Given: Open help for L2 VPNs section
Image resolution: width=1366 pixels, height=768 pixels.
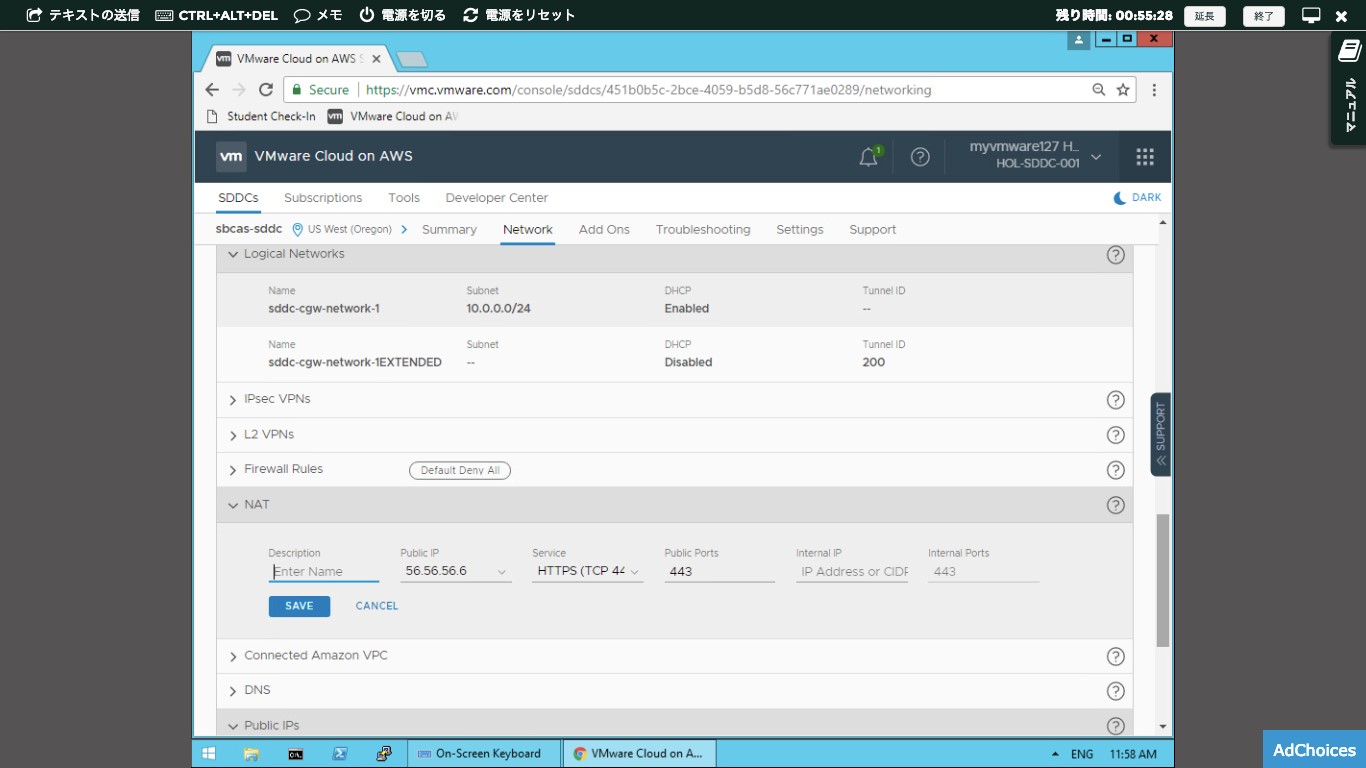Looking at the screenshot, I should [1116, 435].
